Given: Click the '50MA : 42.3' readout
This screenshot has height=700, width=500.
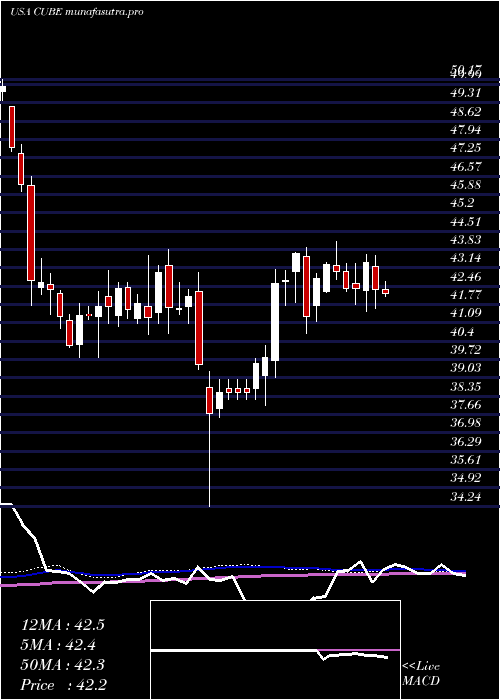Looking at the screenshot, I should 62,665.
